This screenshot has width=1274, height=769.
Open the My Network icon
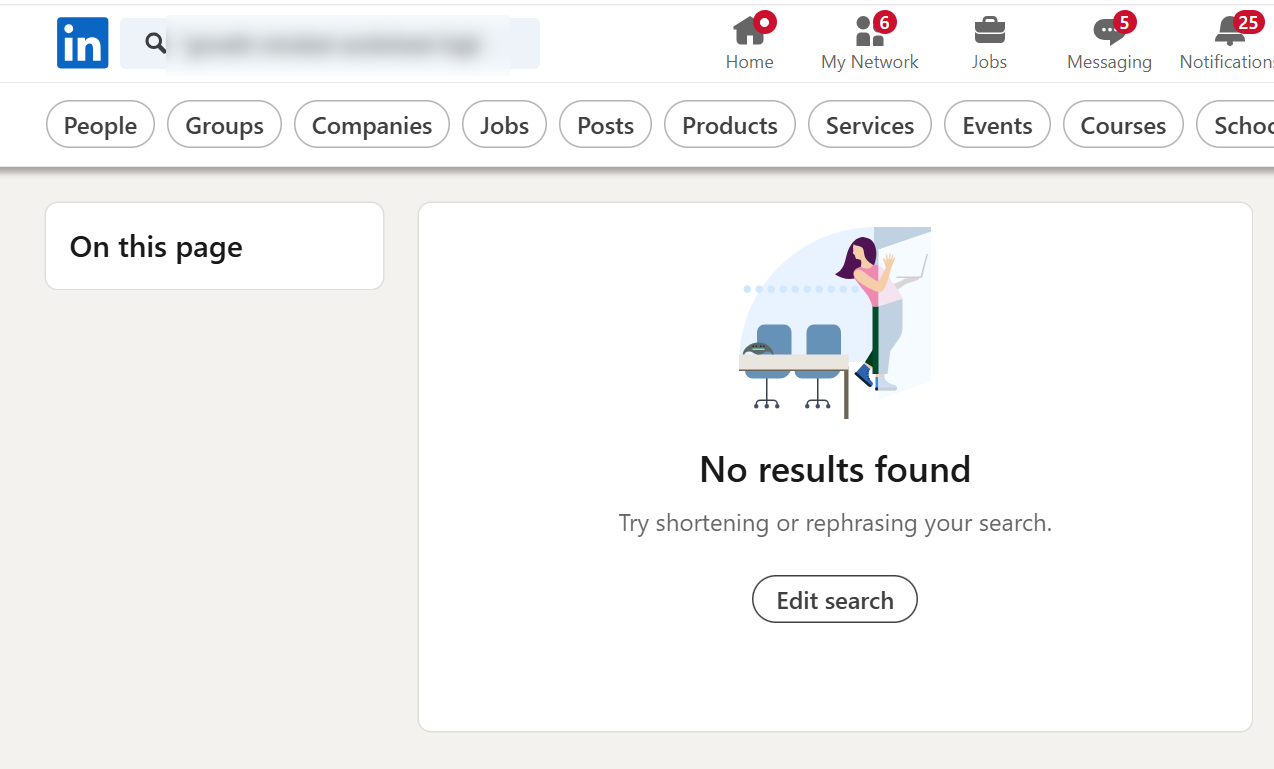click(869, 32)
